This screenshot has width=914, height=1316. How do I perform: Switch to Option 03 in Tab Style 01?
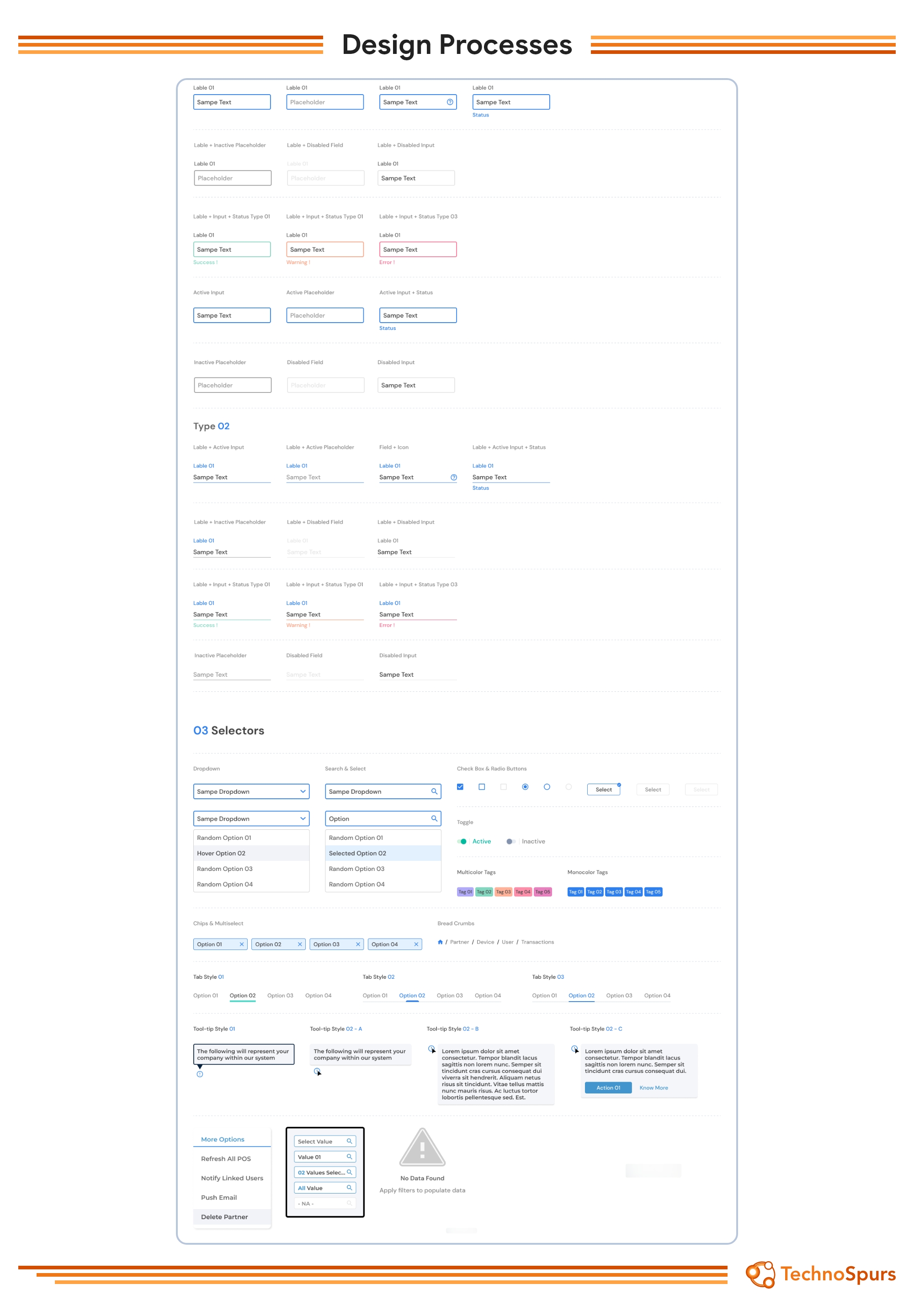click(x=280, y=995)
